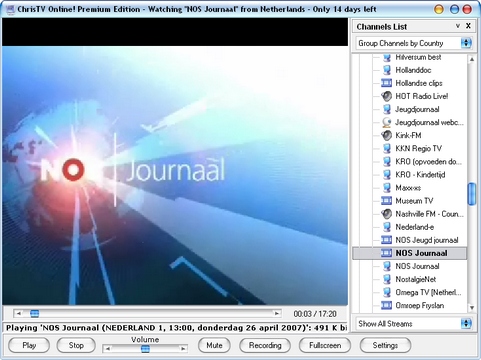The image size is (481, 360).
Task: Mute the audio
Action: click(x=214, y=345)
